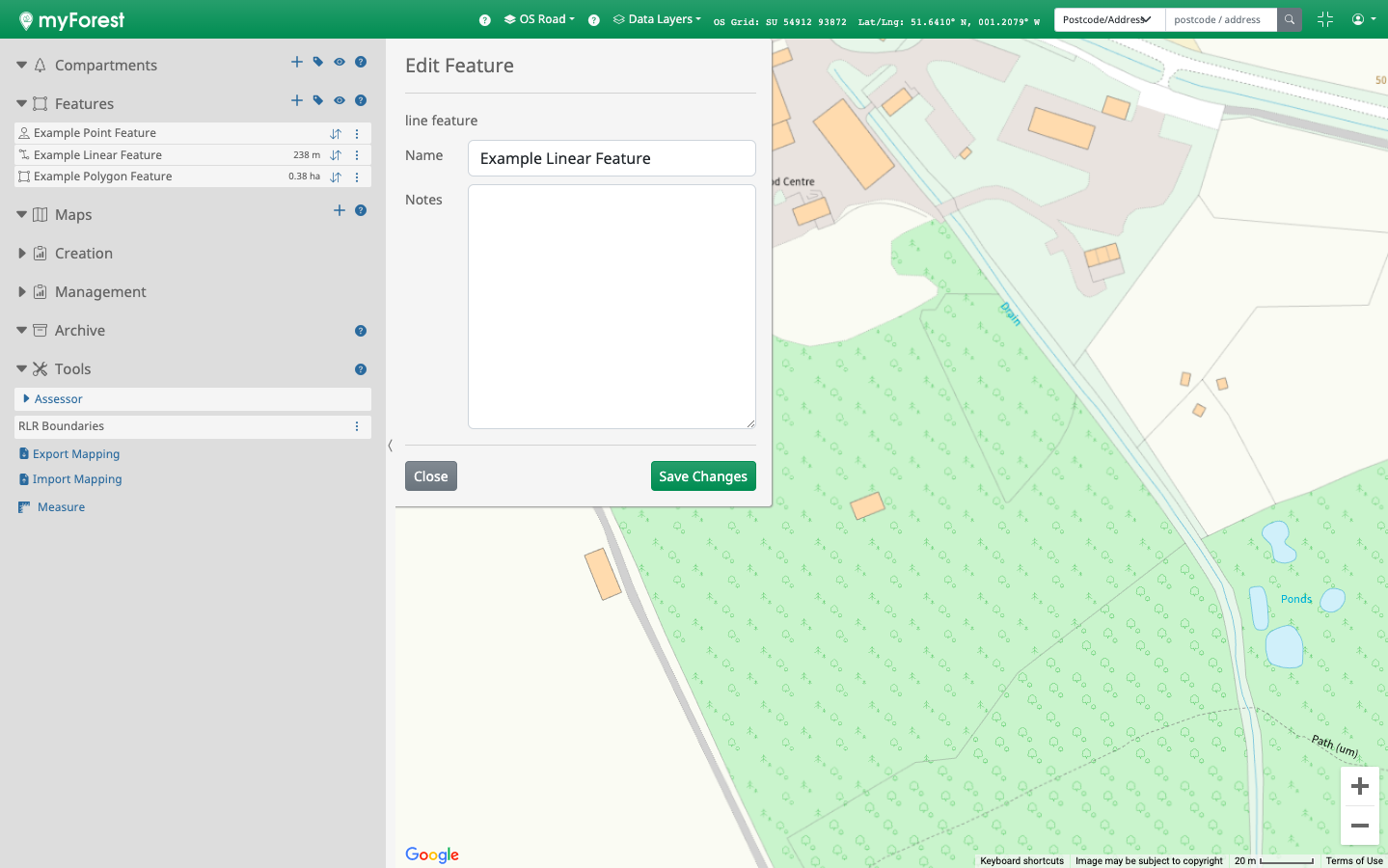Open the Postcode/Address search type dropdown
Viewport: 1388px width, 868px height.
(1109, 19)
